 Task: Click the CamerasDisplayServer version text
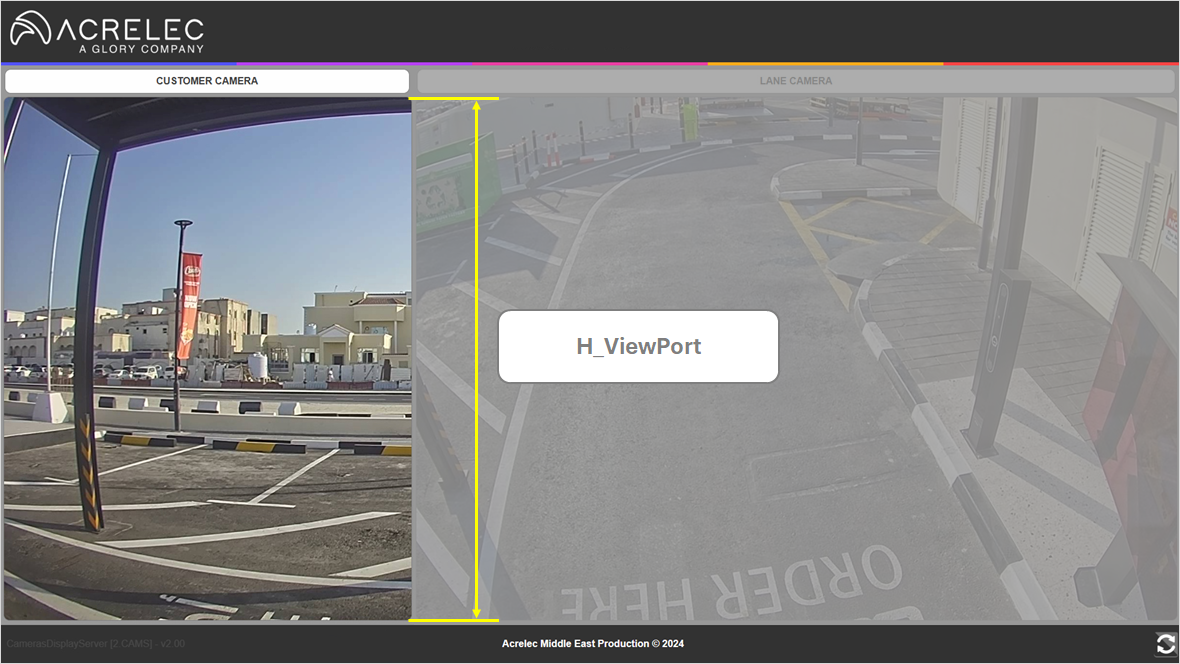coord(96,644)
